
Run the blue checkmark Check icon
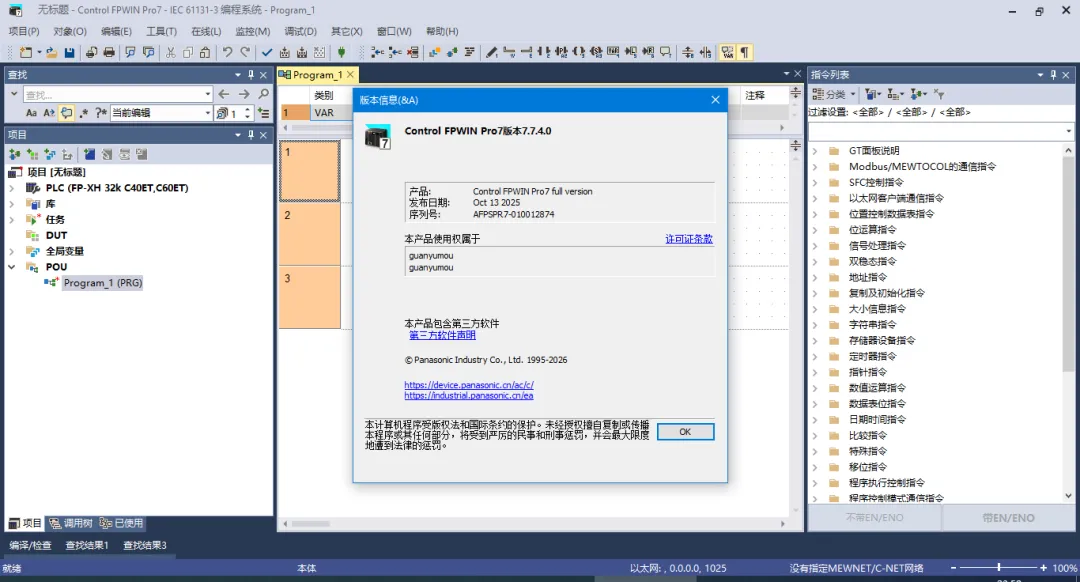[267, 52]
